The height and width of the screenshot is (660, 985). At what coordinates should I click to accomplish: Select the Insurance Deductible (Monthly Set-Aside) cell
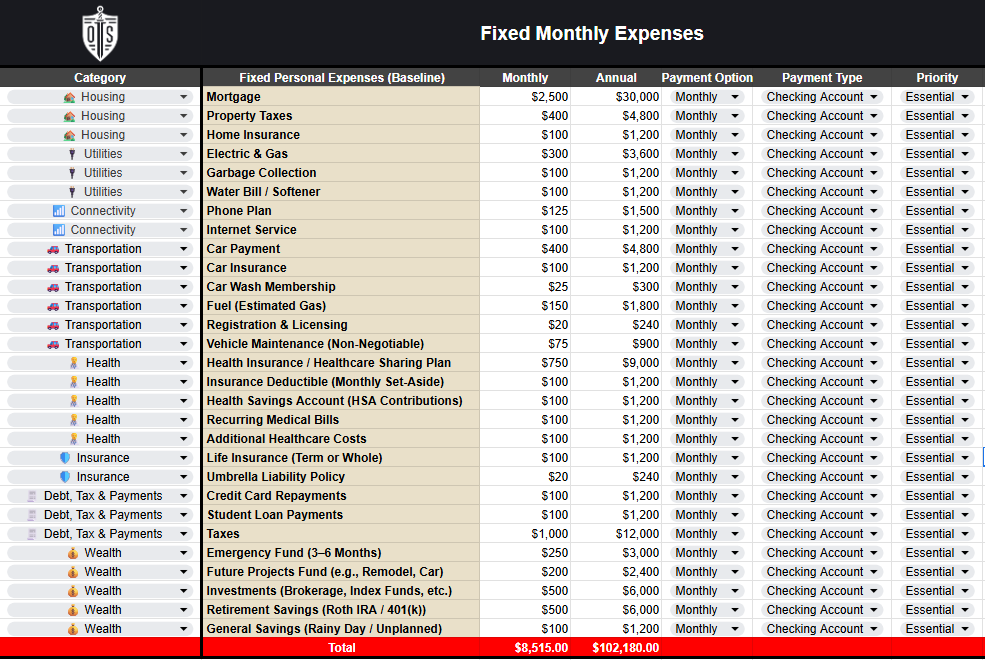click(341, 382)
